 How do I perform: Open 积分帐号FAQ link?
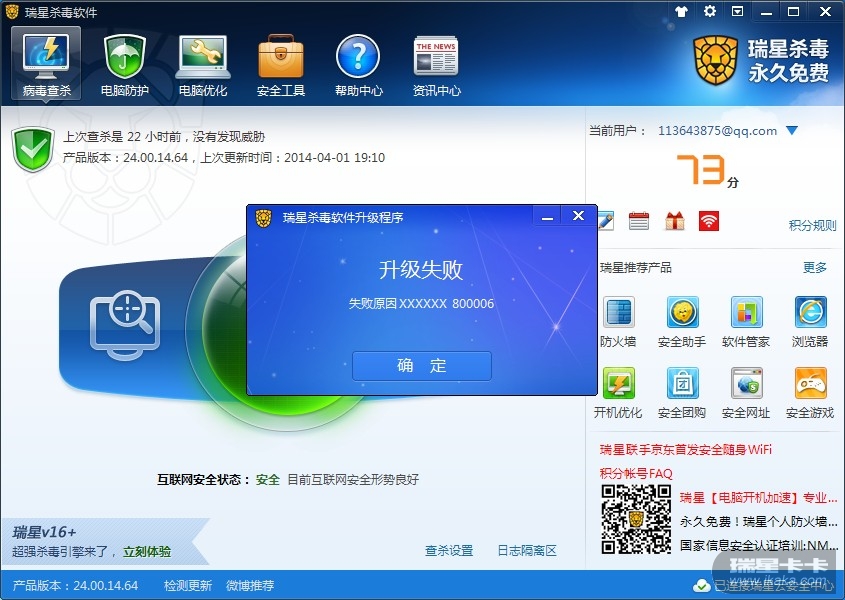coord(636,473)
